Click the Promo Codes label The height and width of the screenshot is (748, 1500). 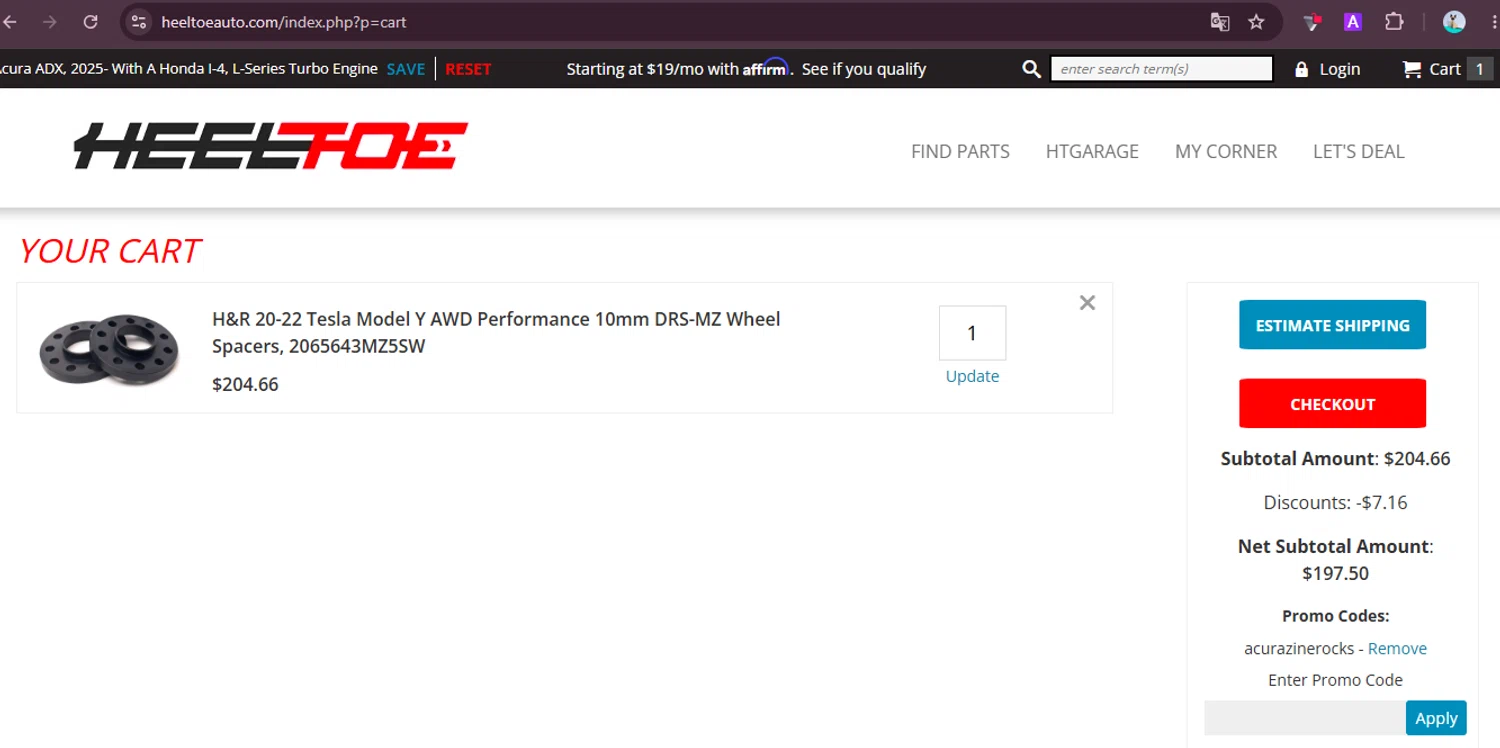[x=1335, y=616]
